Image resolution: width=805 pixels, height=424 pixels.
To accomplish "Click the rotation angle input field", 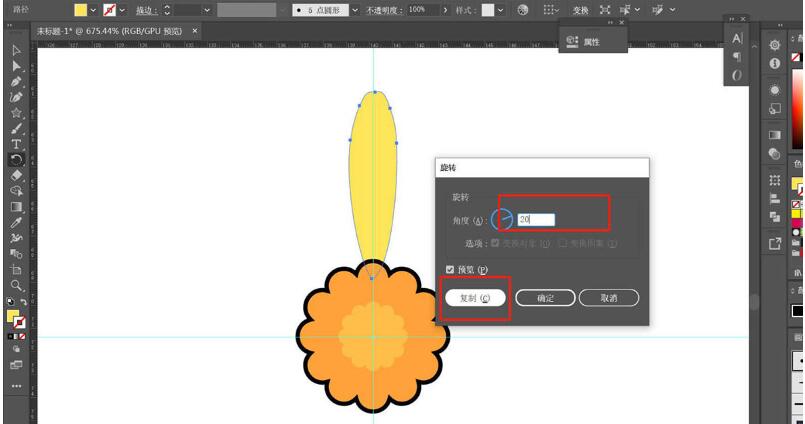I will [535, 219].
